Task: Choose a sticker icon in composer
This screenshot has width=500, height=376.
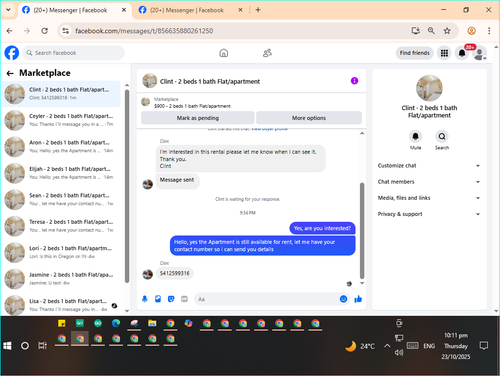Action: pos(171,299)
